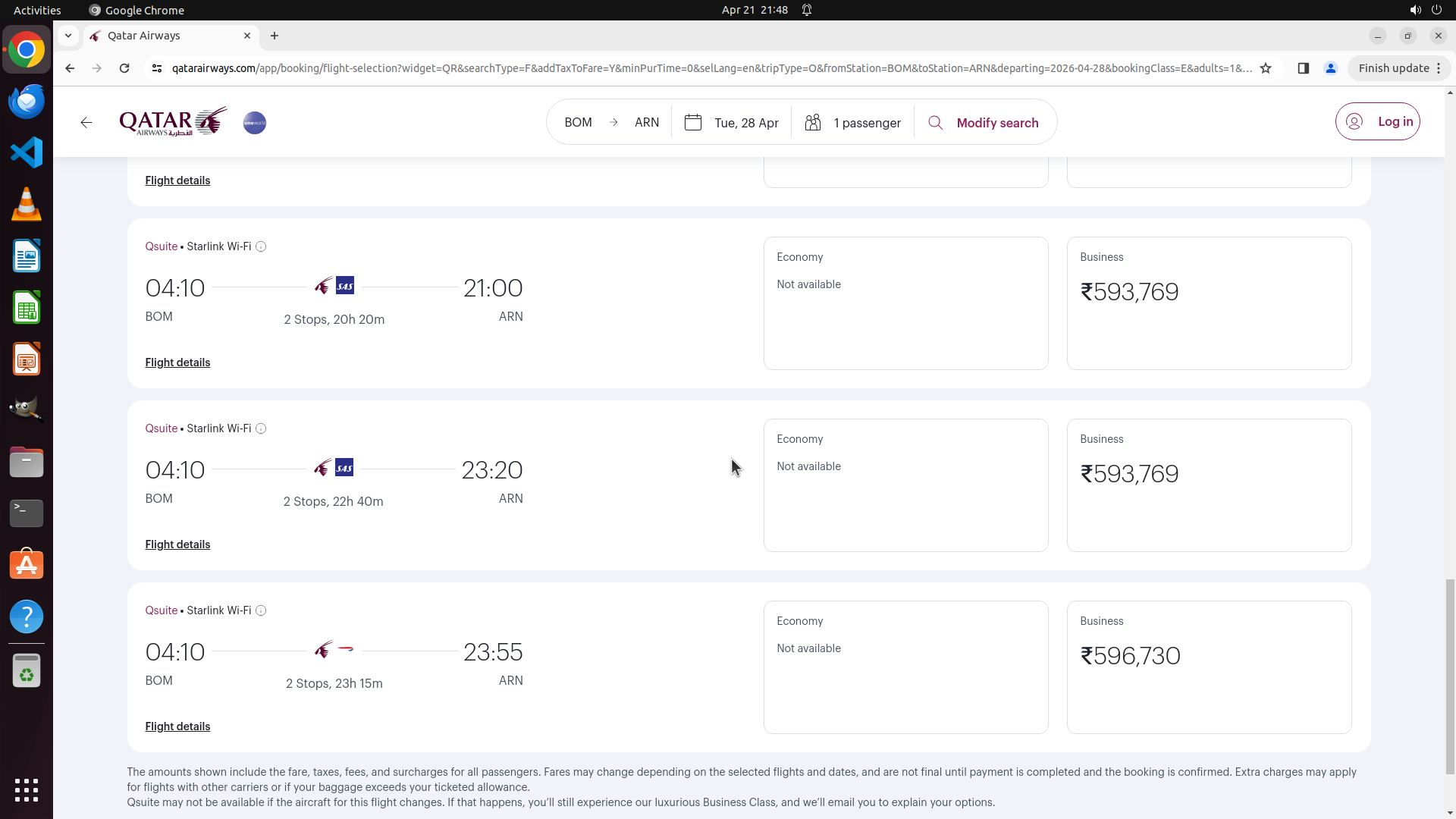Open the Starlink info icon on the 23:20 flight
This screenshot has height=819, width=1456.
[261, 428]
